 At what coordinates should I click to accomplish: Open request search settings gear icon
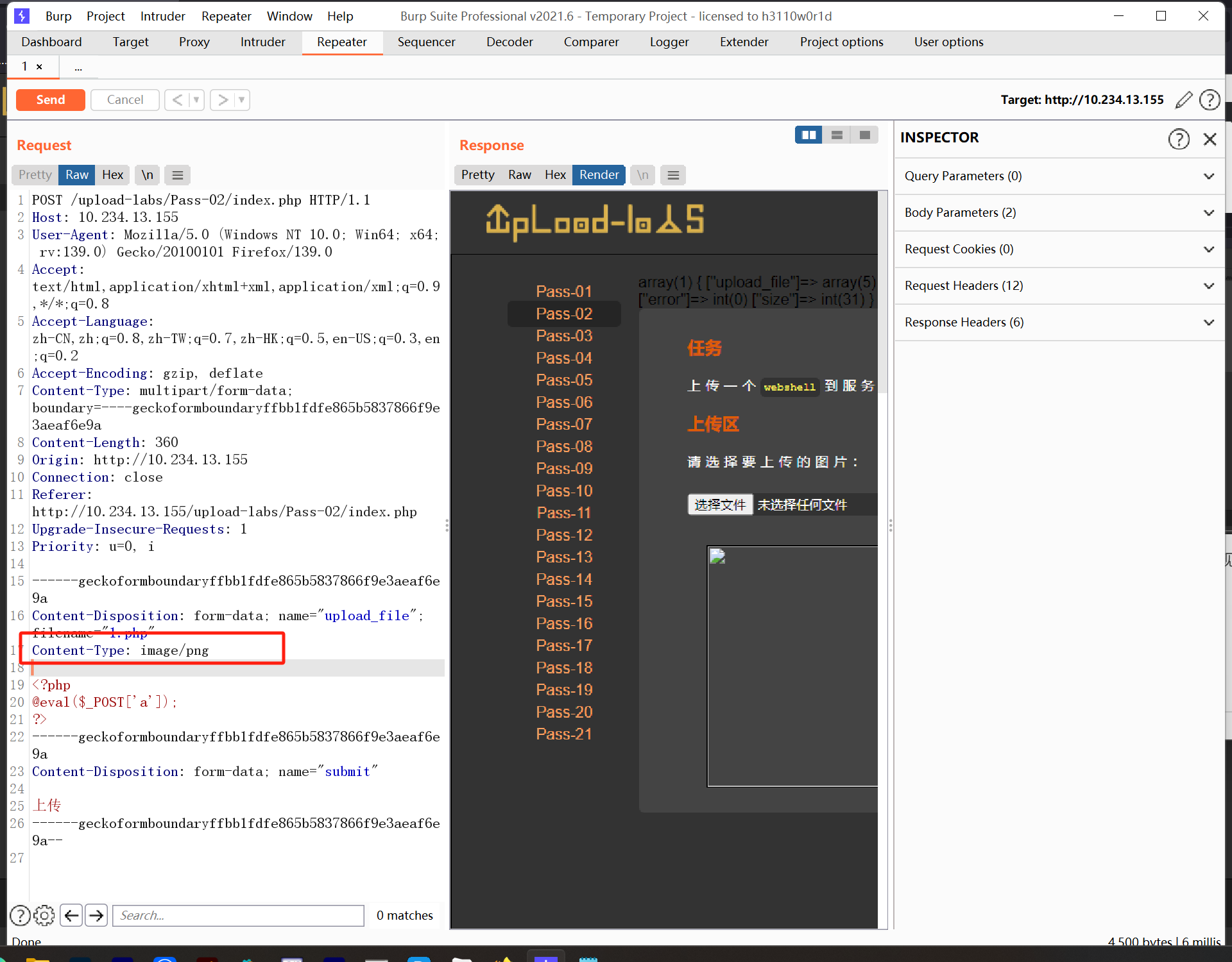[44, 915]
